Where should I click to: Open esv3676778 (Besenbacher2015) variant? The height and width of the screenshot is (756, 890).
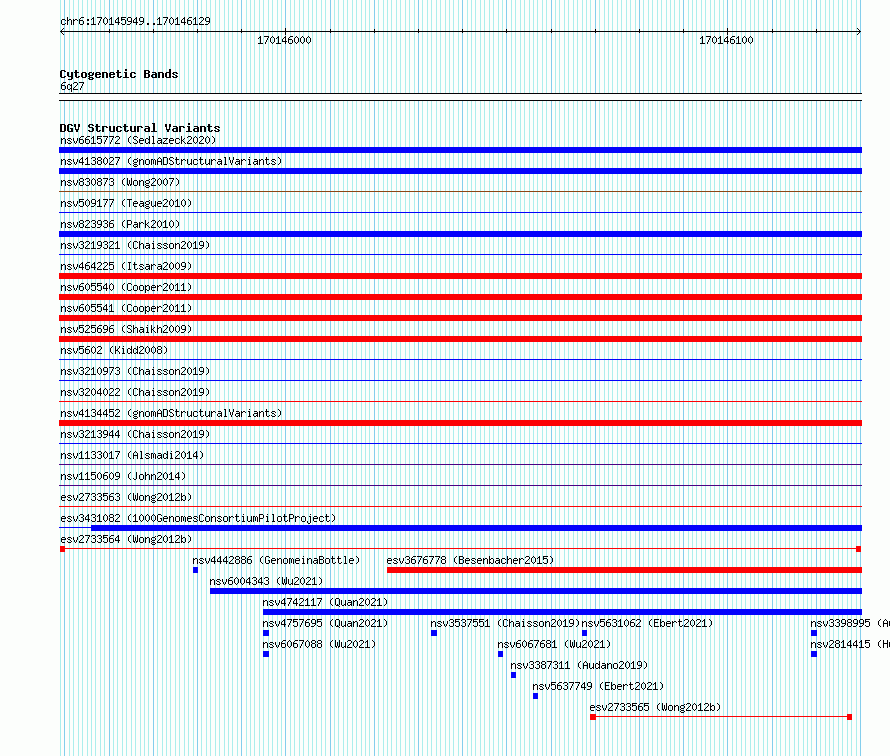pos(471,560)
